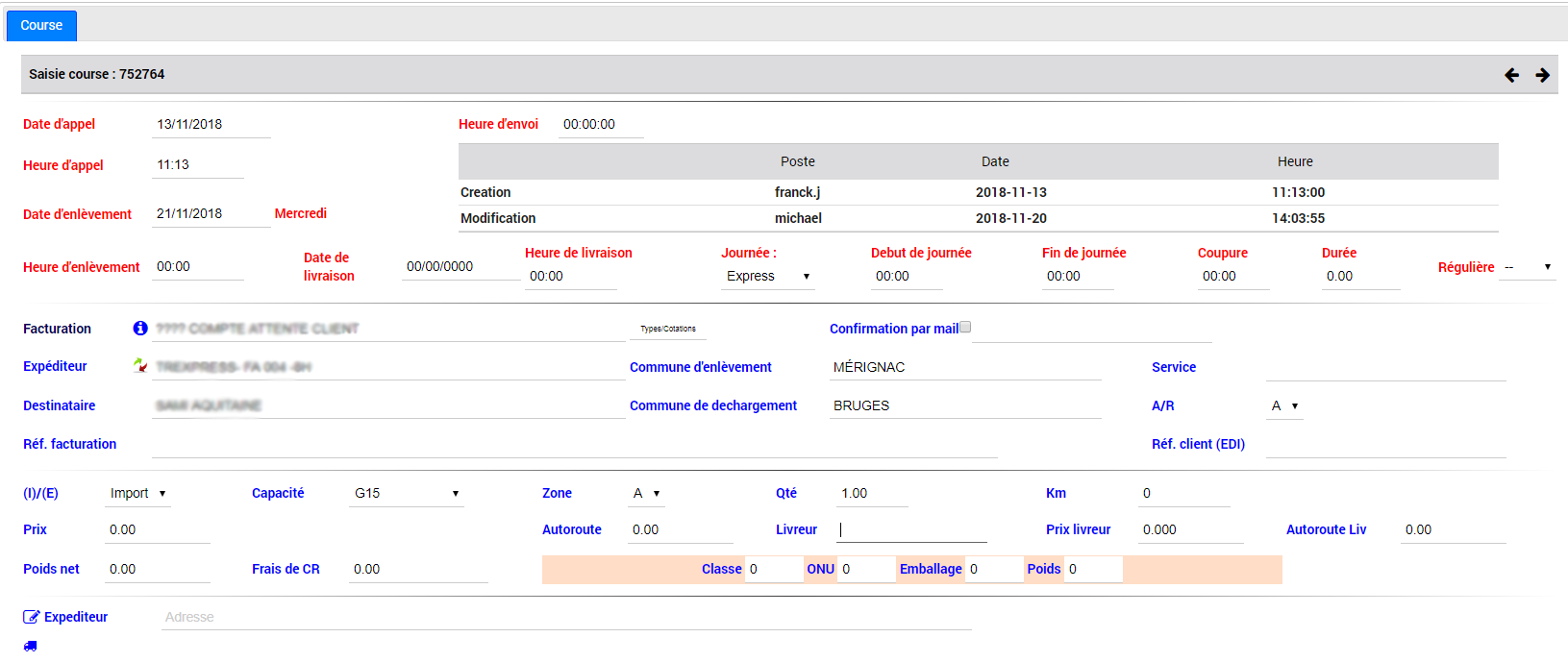Click the small truck icon at bottom
Screen dimensions: 1568x662
click(31, 646)
